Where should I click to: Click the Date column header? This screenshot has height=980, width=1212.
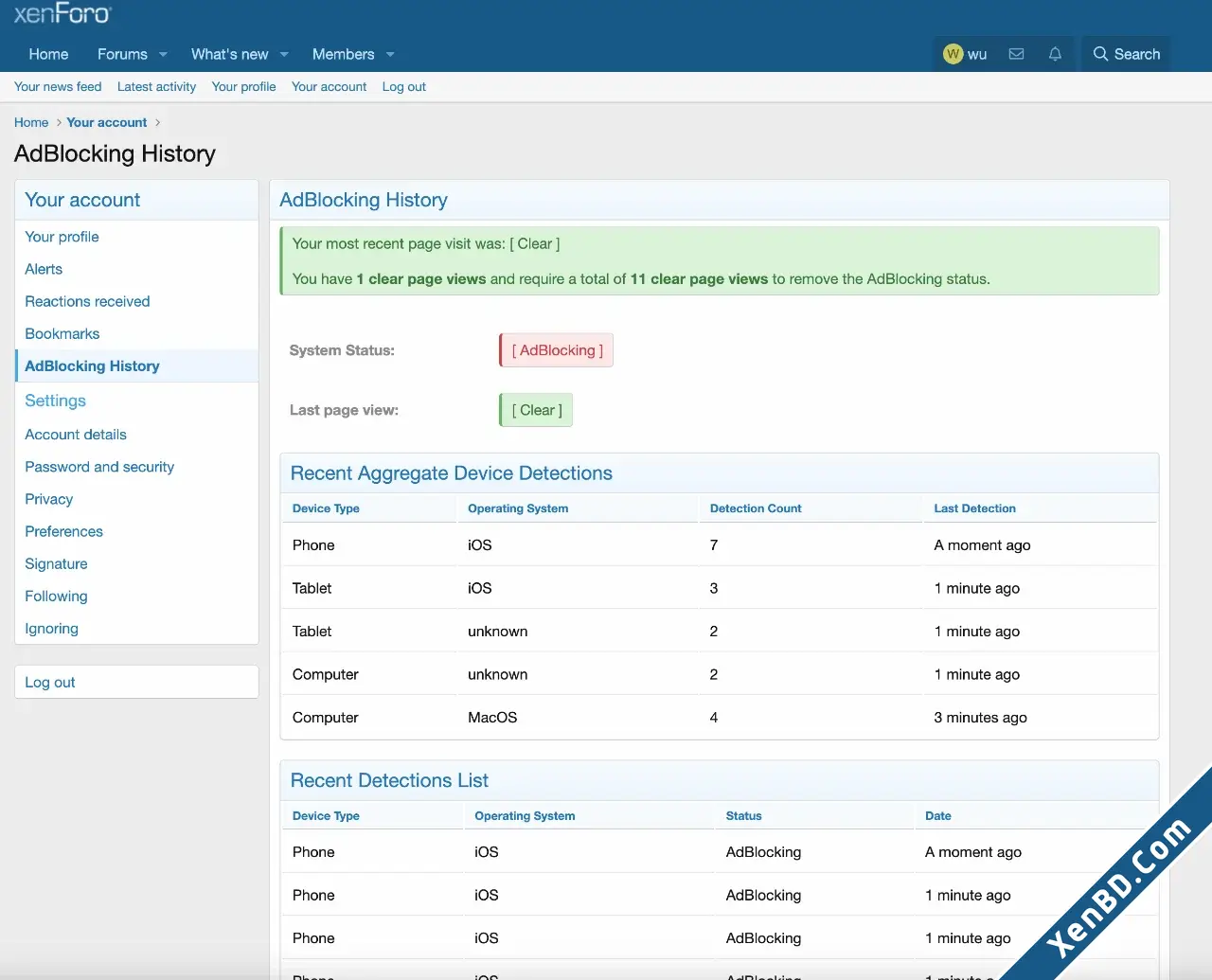click(x=937, y=815)
